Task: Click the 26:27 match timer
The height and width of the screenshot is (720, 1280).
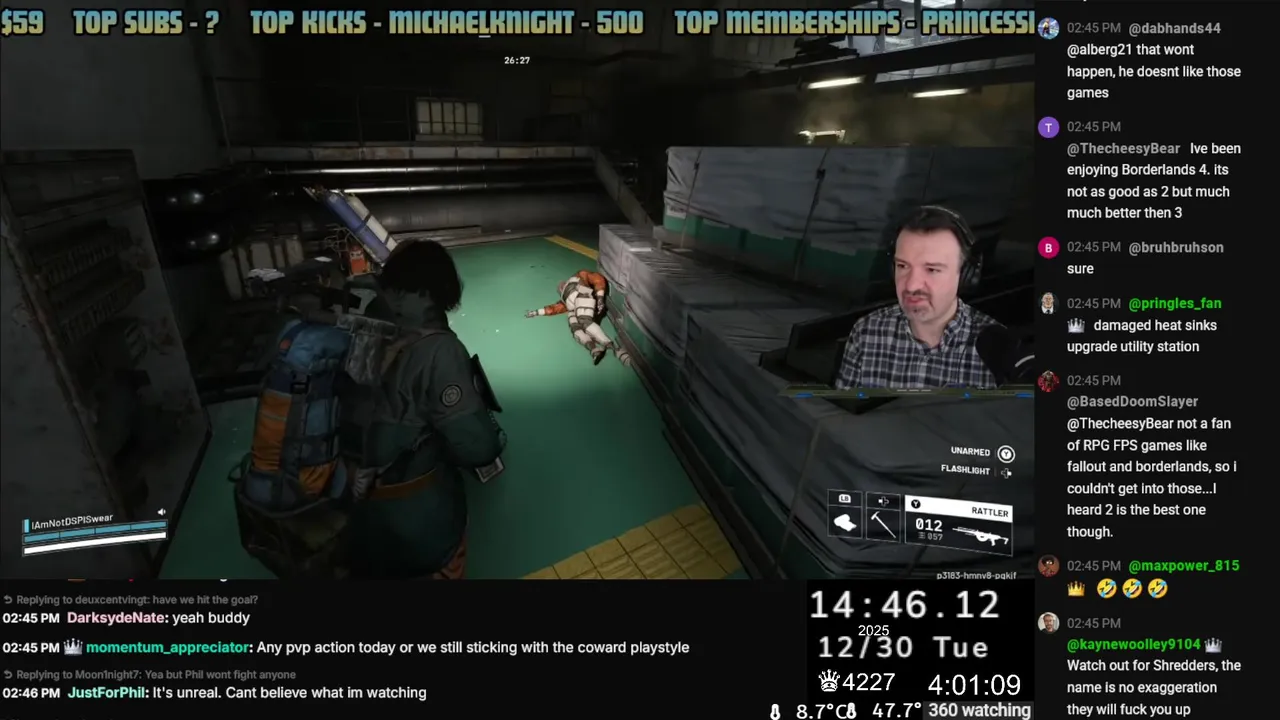Action: point(517,61)
